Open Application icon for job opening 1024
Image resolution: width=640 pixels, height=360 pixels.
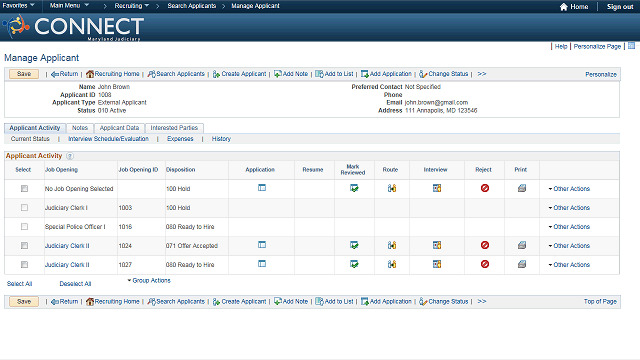262,245
